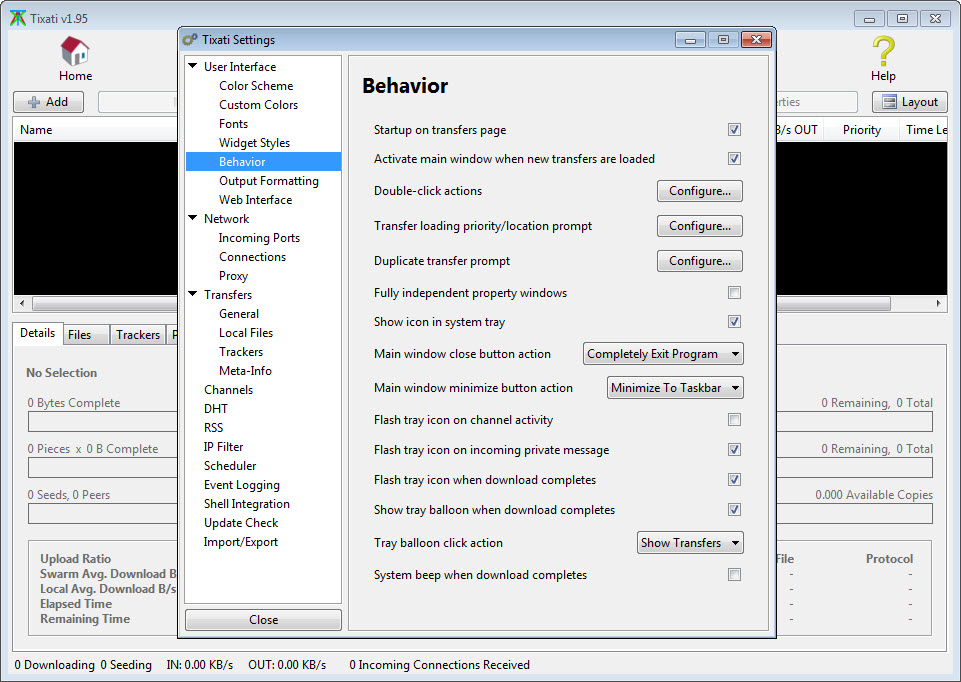Screen dimensions: 961x682
Task: Enable Flash tray icon on channel activity
Action: point(734,420)
